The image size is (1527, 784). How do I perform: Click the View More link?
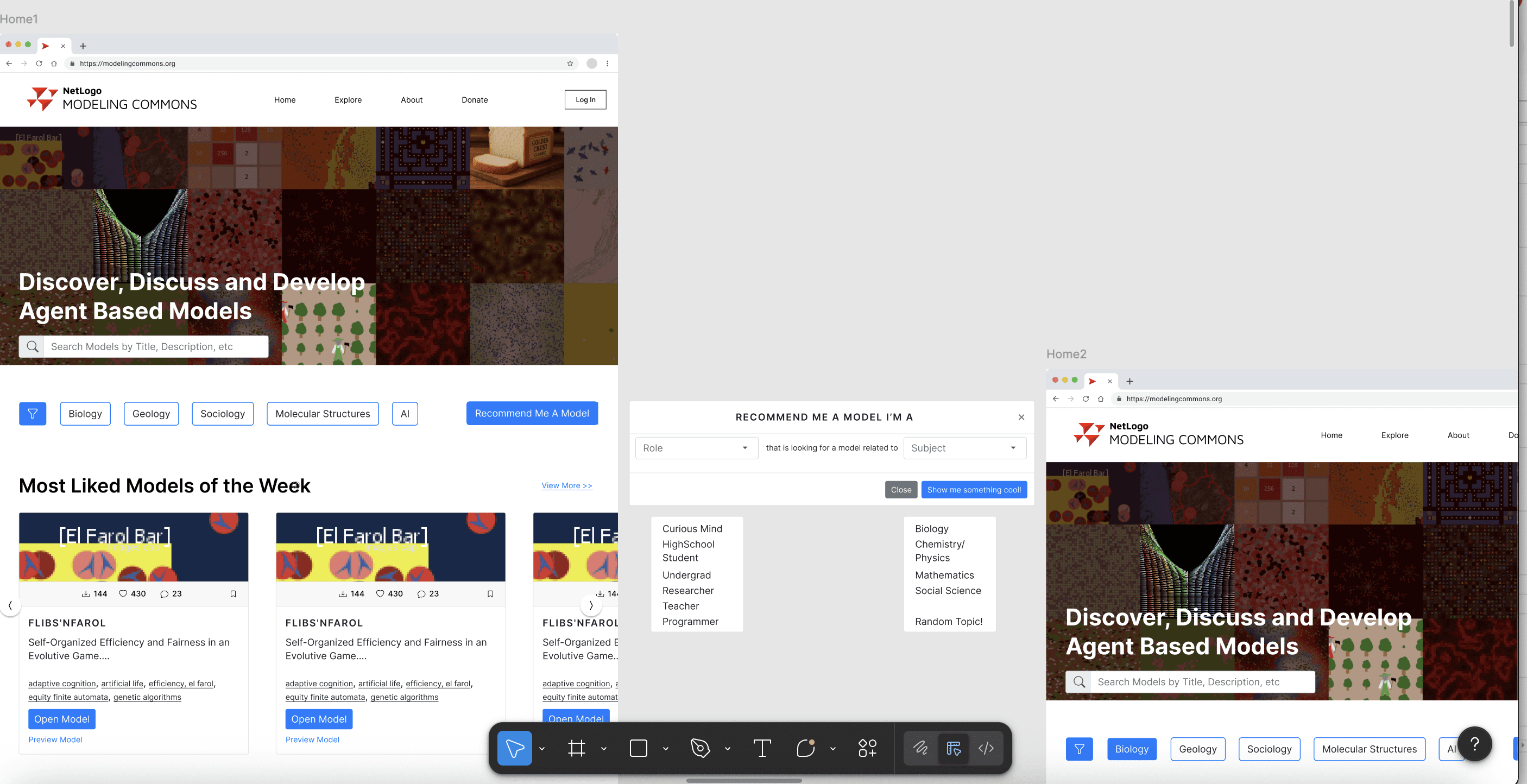click(566, 485)
